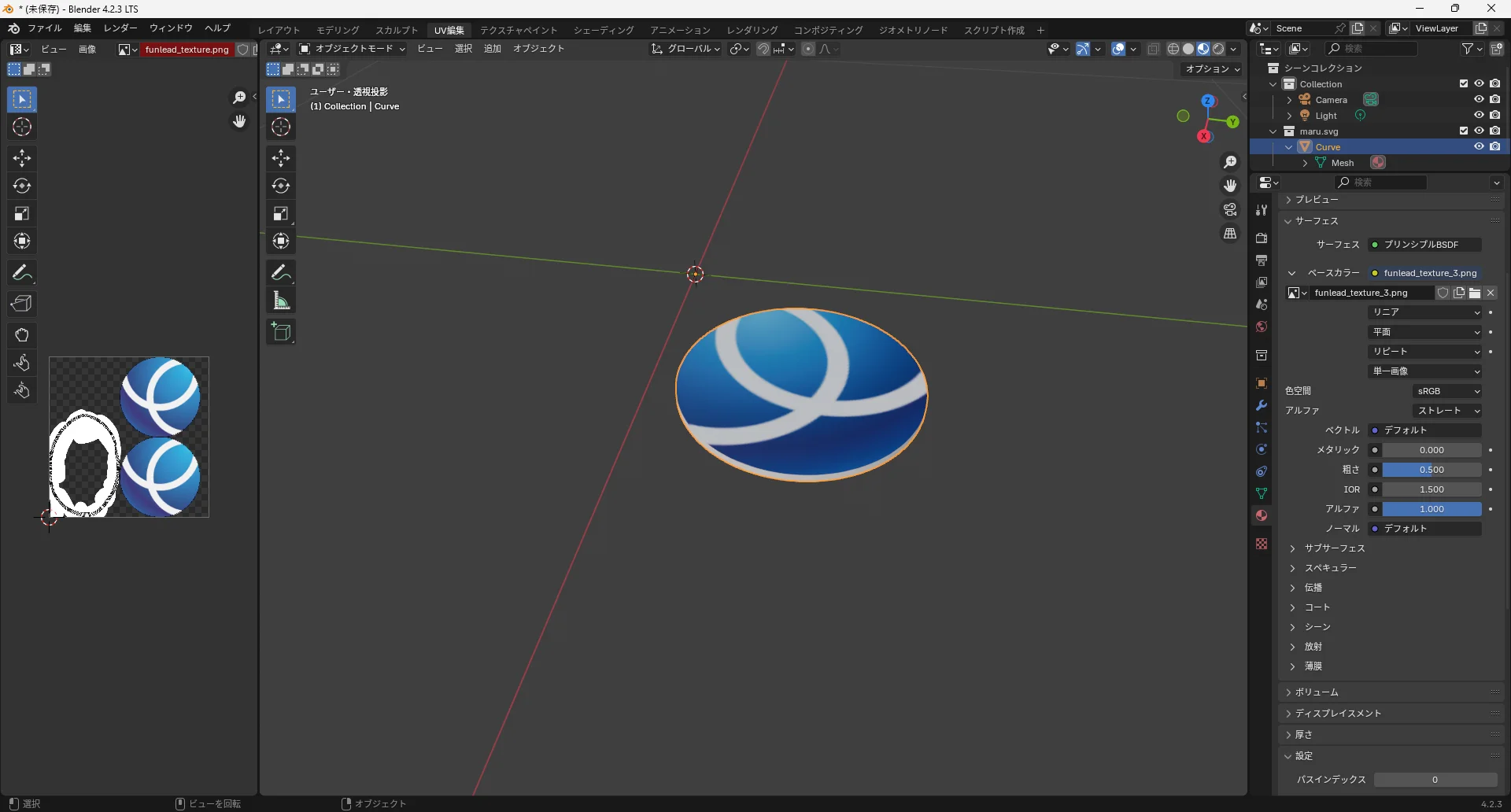
Task: Select the Annotate tool in 3D viewport toolbar
Action: (281, 272)
